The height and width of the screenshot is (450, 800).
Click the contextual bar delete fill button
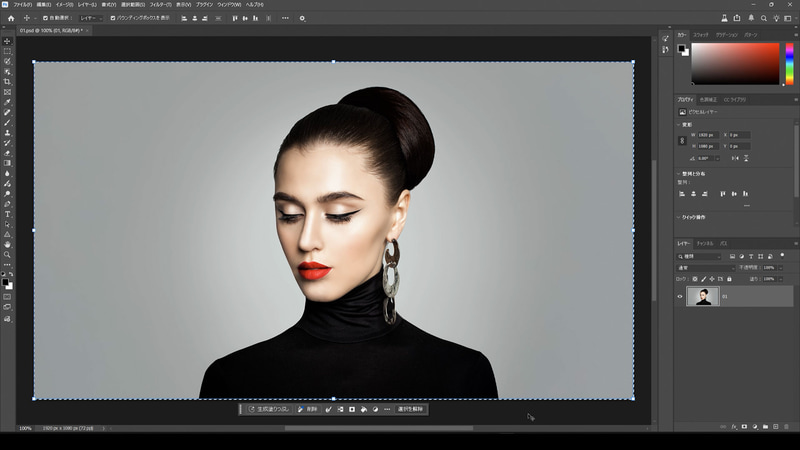[x=308, y=409]
